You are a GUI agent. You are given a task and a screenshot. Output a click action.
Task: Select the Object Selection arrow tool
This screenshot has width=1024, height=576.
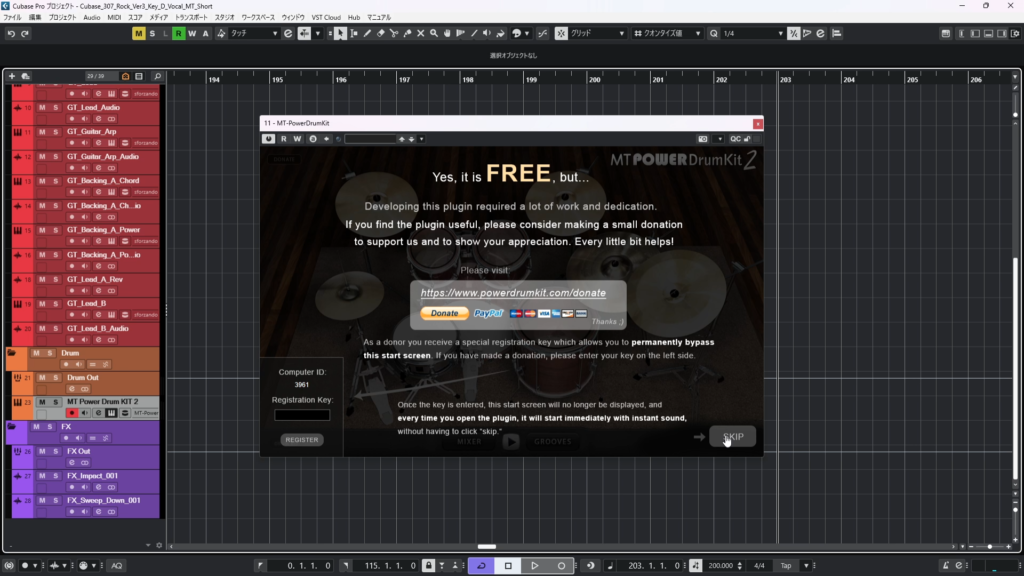click(340, 34)
